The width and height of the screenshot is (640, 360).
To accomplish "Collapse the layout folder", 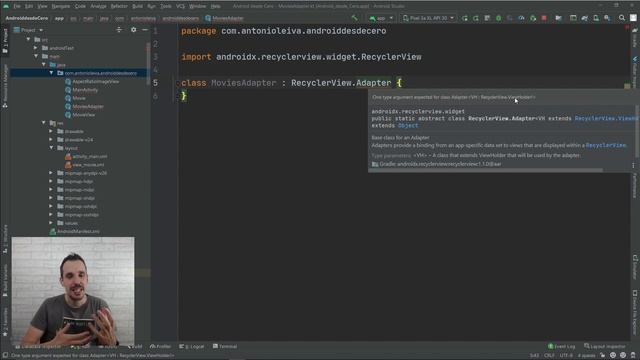I will [51, 148].
